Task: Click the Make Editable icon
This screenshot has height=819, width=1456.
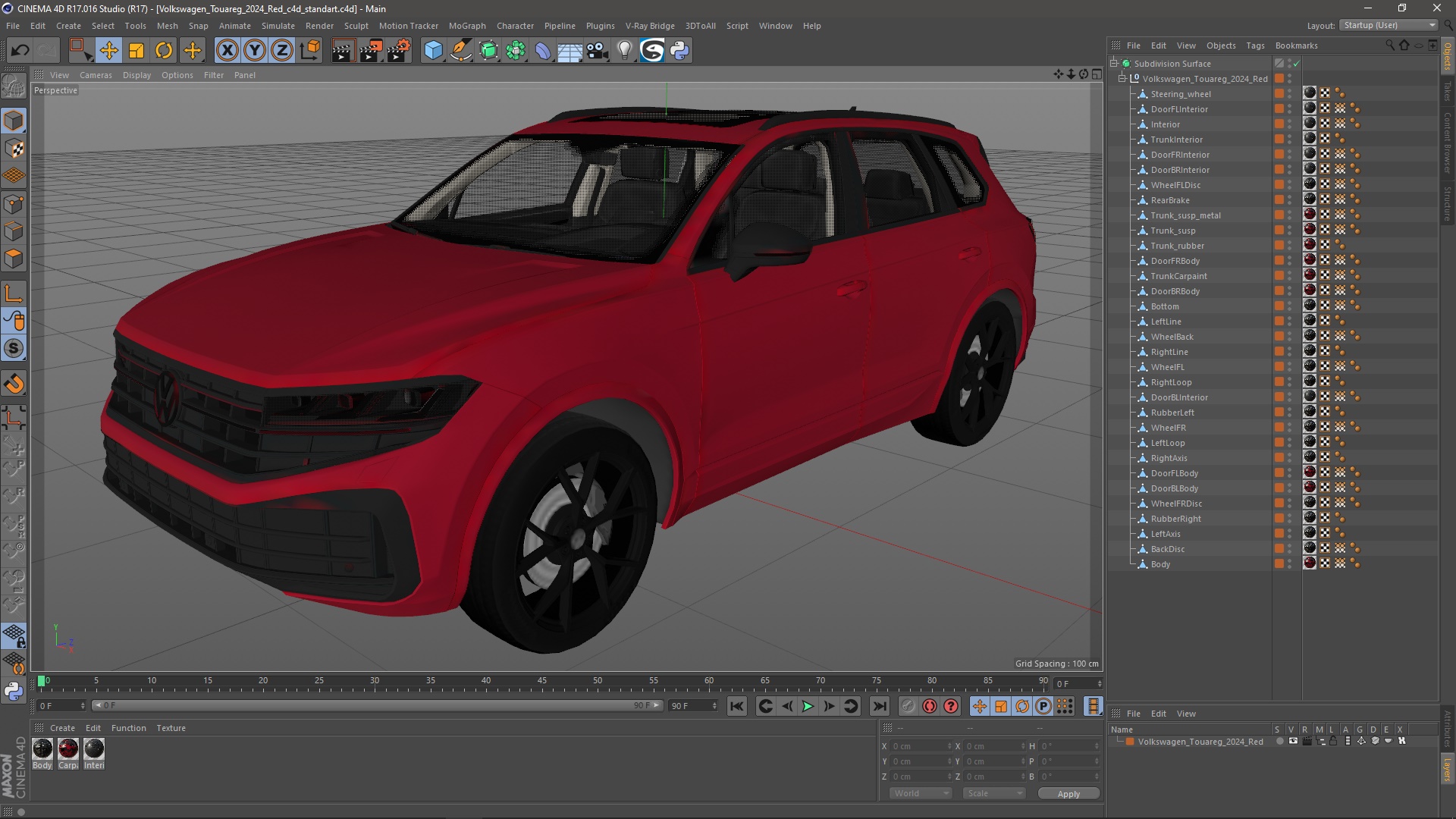Action: [14, 85]
